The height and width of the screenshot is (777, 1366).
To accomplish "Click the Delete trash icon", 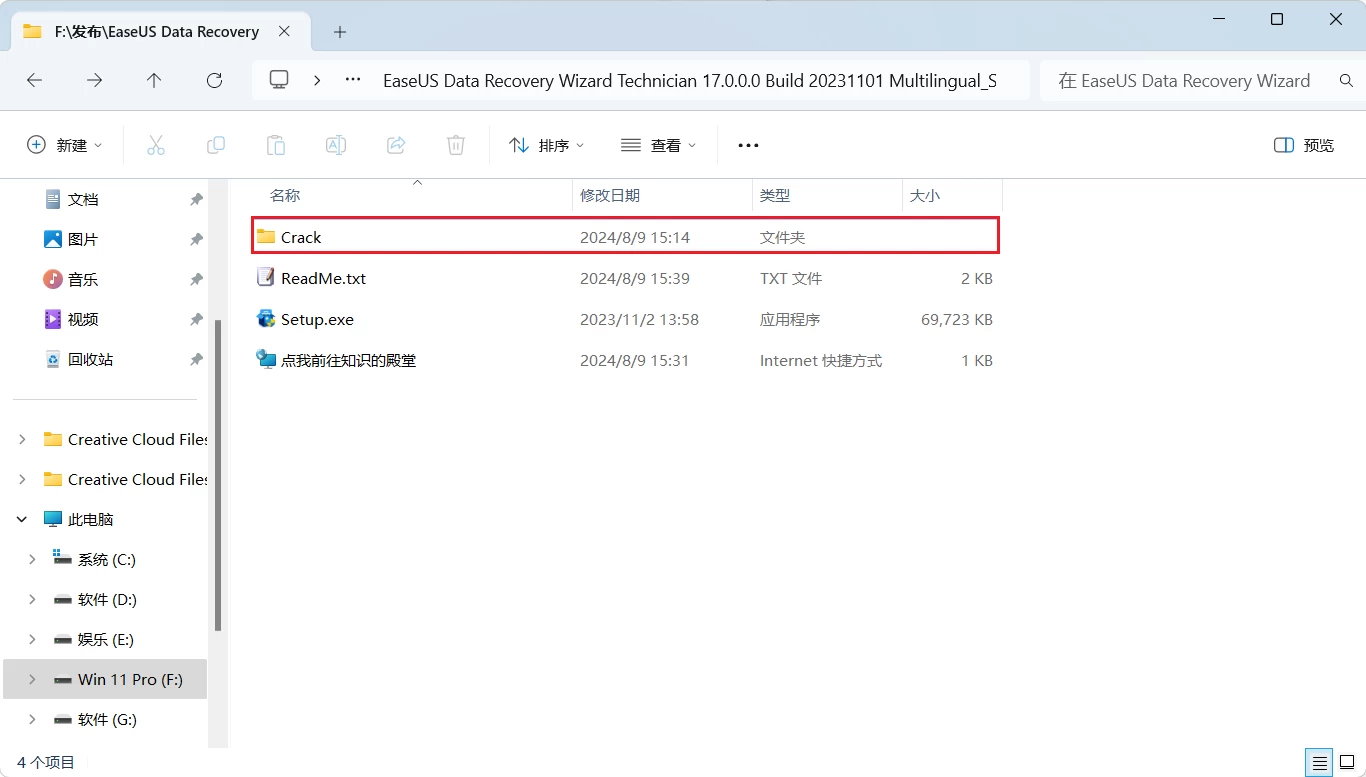I will (456, 145).
